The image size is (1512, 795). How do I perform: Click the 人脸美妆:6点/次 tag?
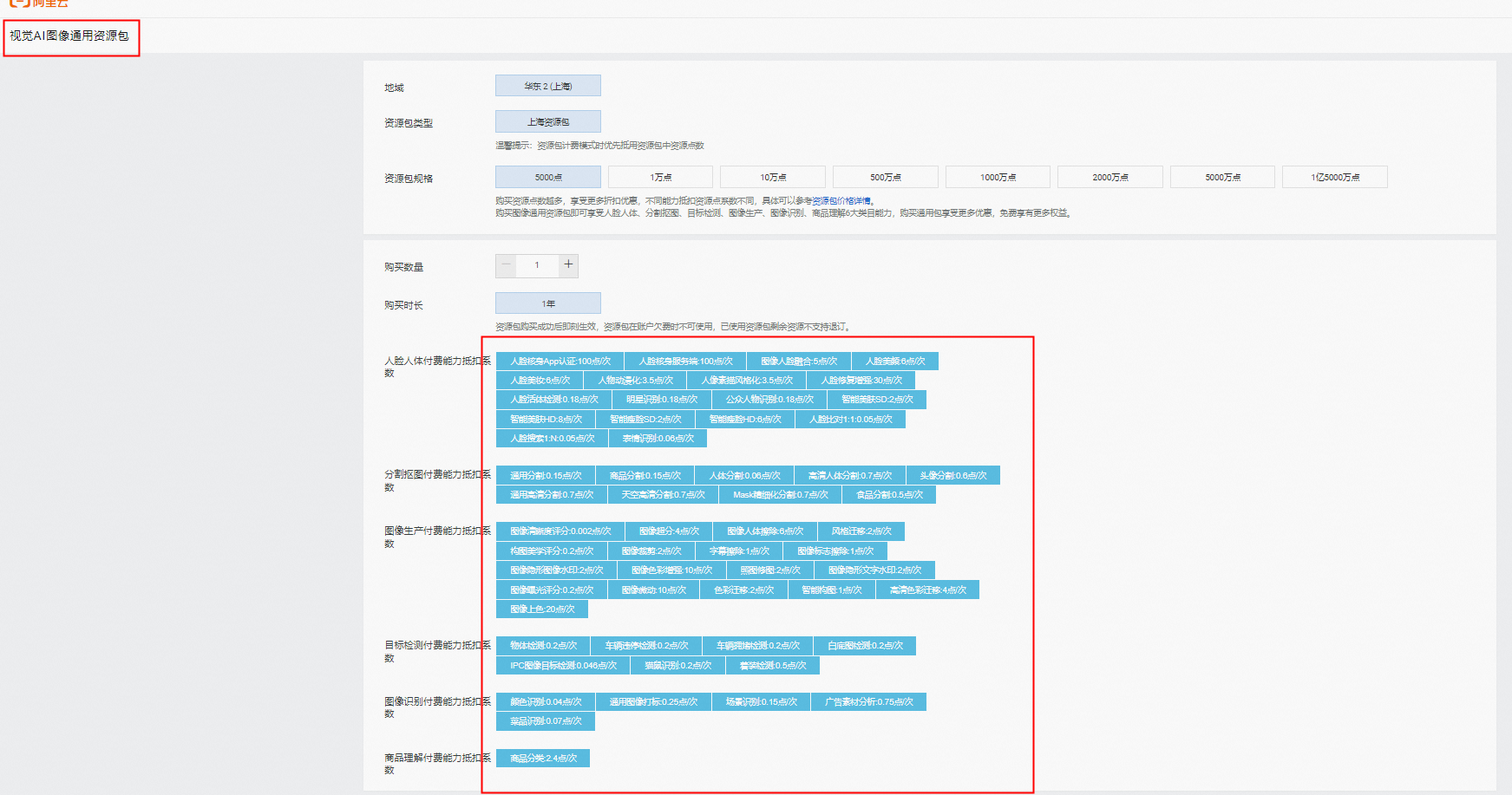click(x=540, y=380)
